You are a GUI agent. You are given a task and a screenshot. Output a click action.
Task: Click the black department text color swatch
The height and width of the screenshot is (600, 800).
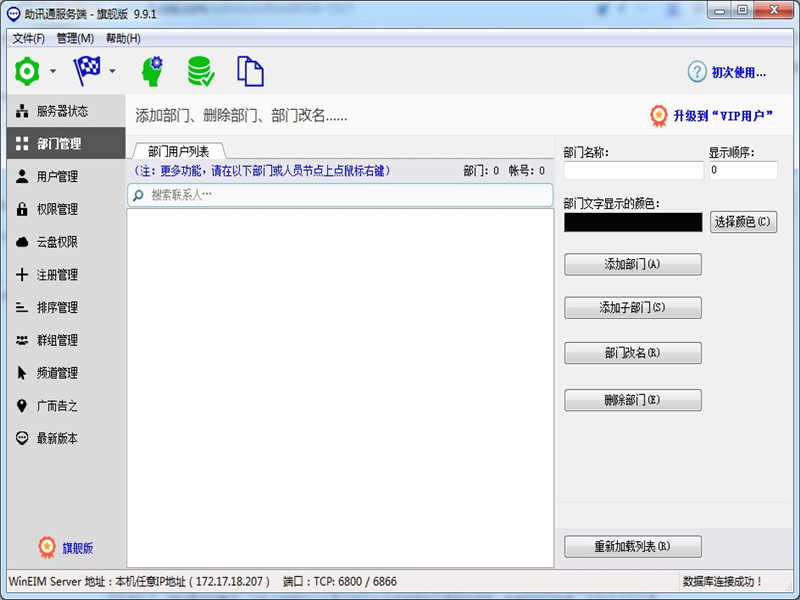pyautogui.click(x=633, y=222)
